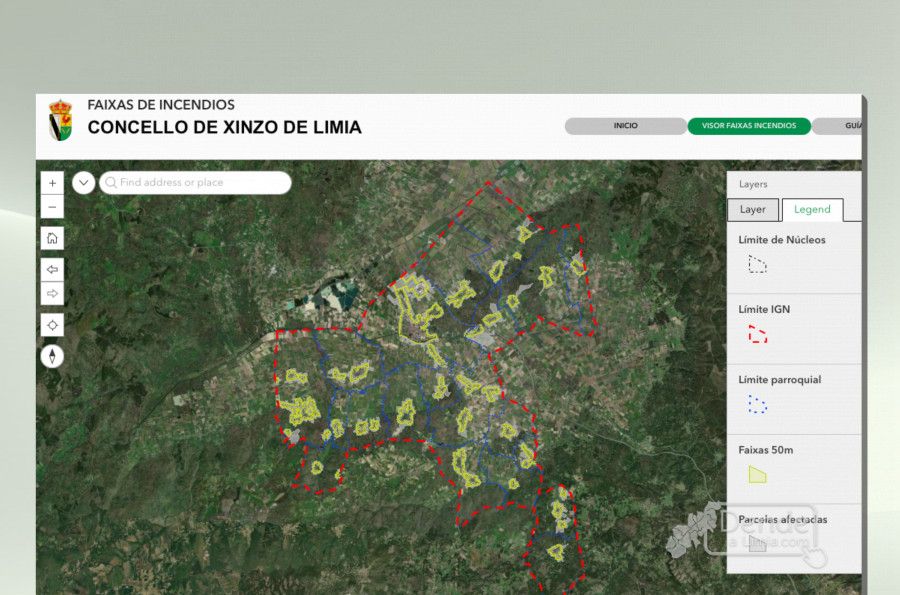The image size is (900, 595).
Task: Click the 'Layers' panel title
Action: point(753,184)
